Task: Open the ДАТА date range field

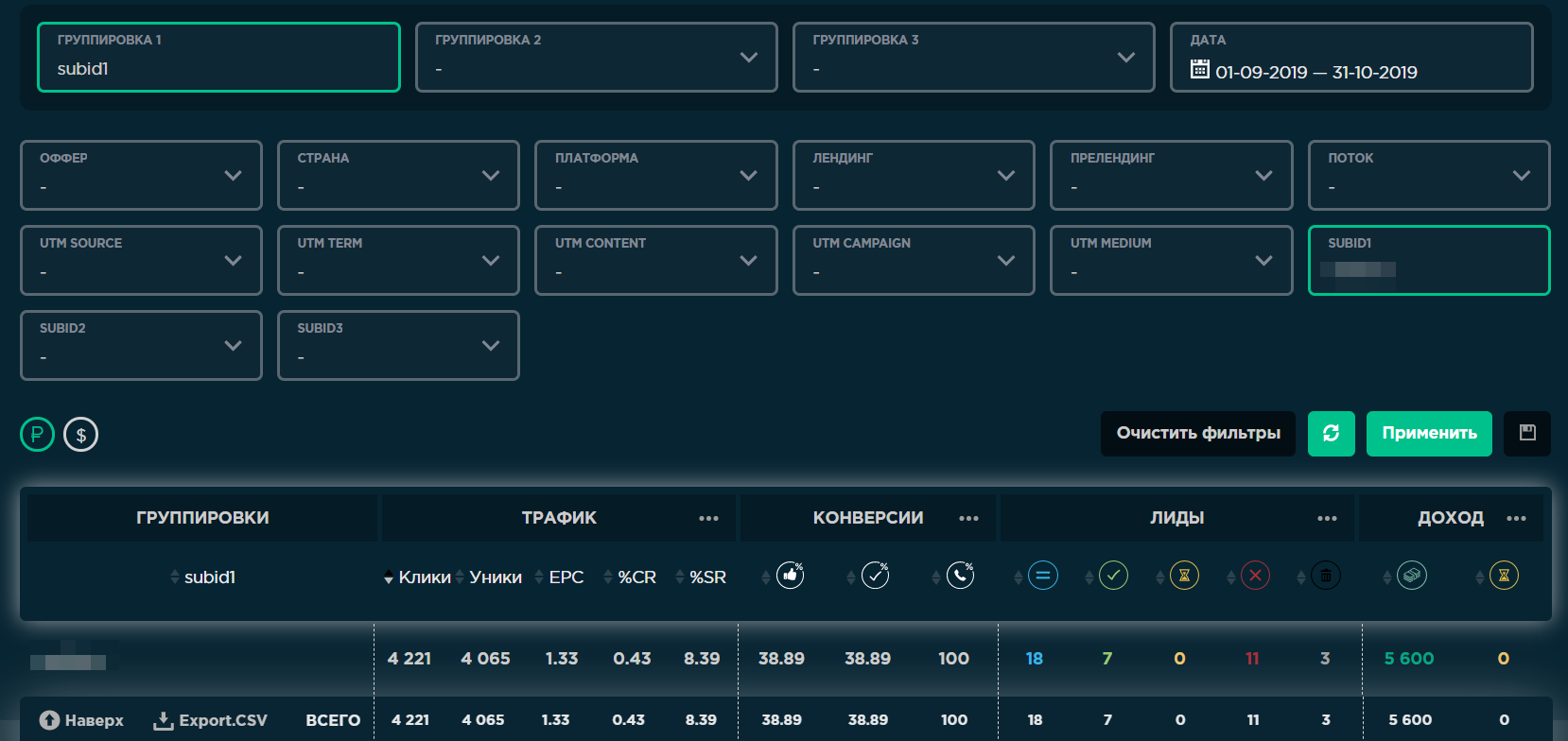Action: (1351, 58)
